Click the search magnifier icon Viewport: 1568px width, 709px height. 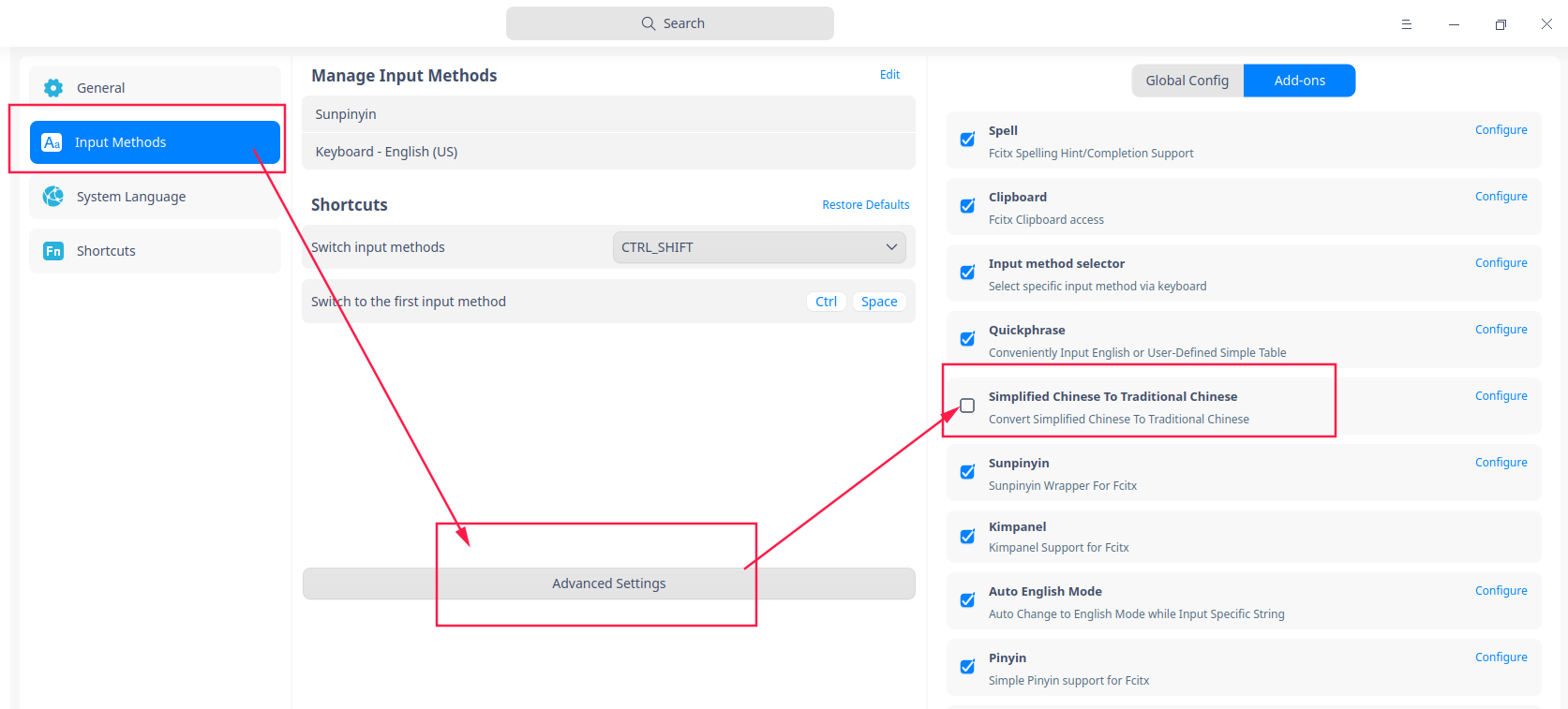pos(649,23)
